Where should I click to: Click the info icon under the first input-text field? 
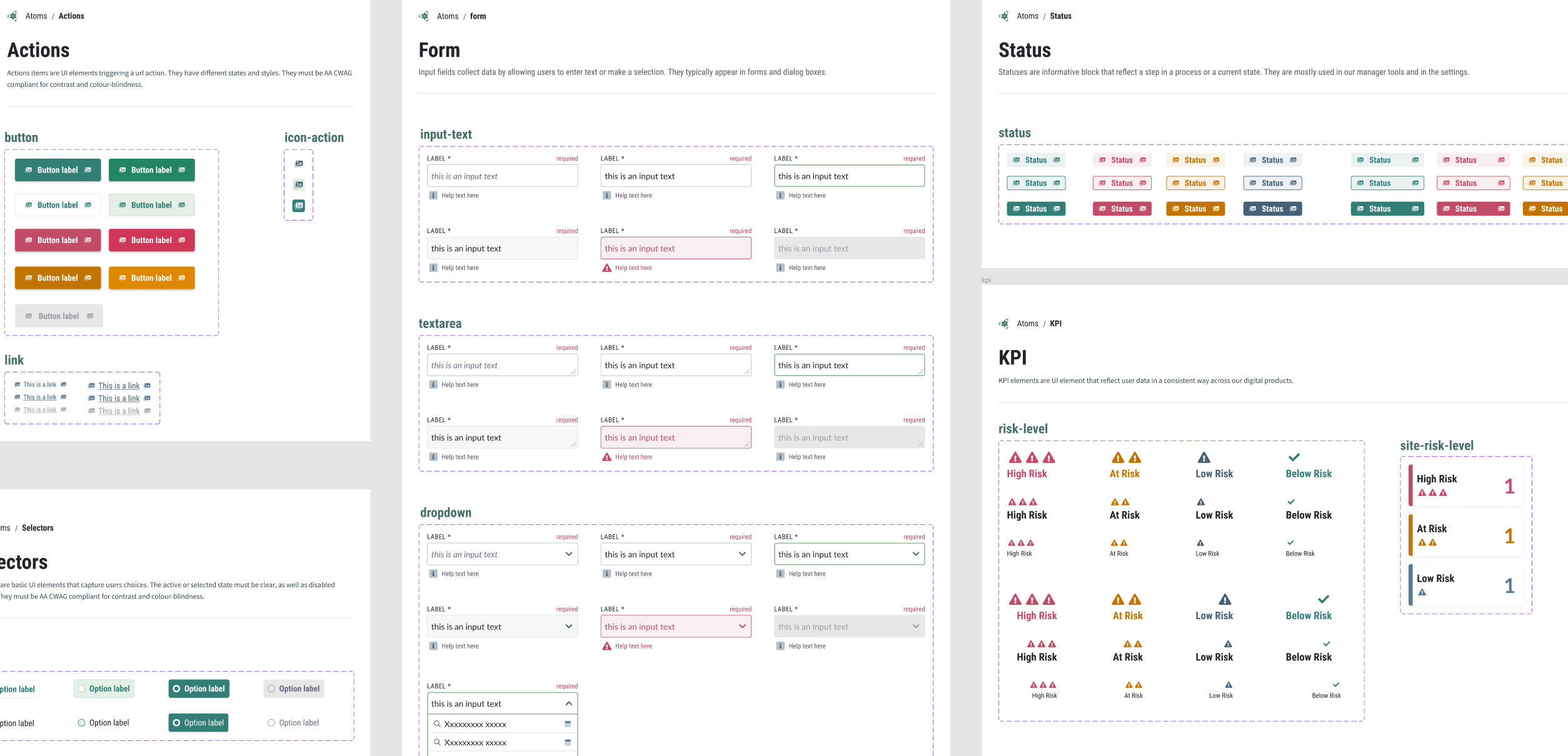point(433,195)
